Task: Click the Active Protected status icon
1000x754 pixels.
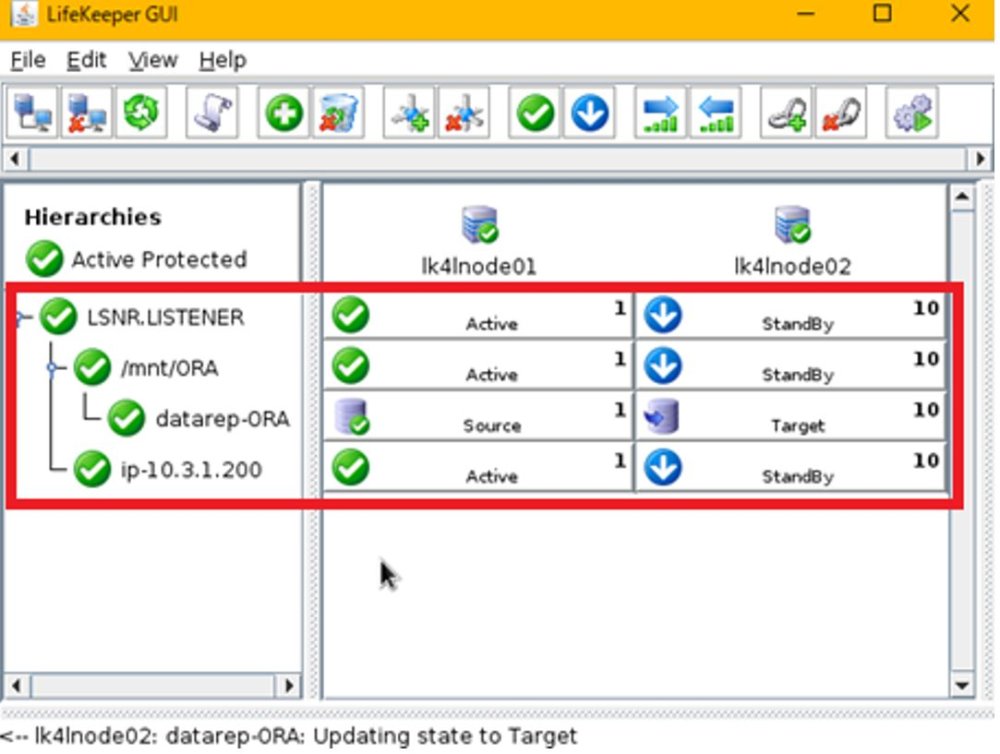Action: (x=44, y=259)
